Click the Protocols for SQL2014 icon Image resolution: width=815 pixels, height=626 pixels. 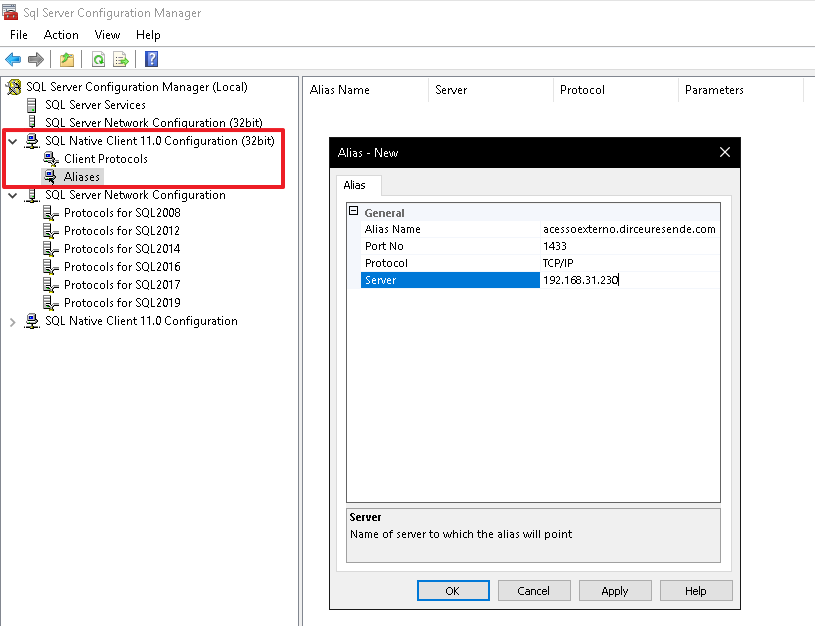coord(50,249)
